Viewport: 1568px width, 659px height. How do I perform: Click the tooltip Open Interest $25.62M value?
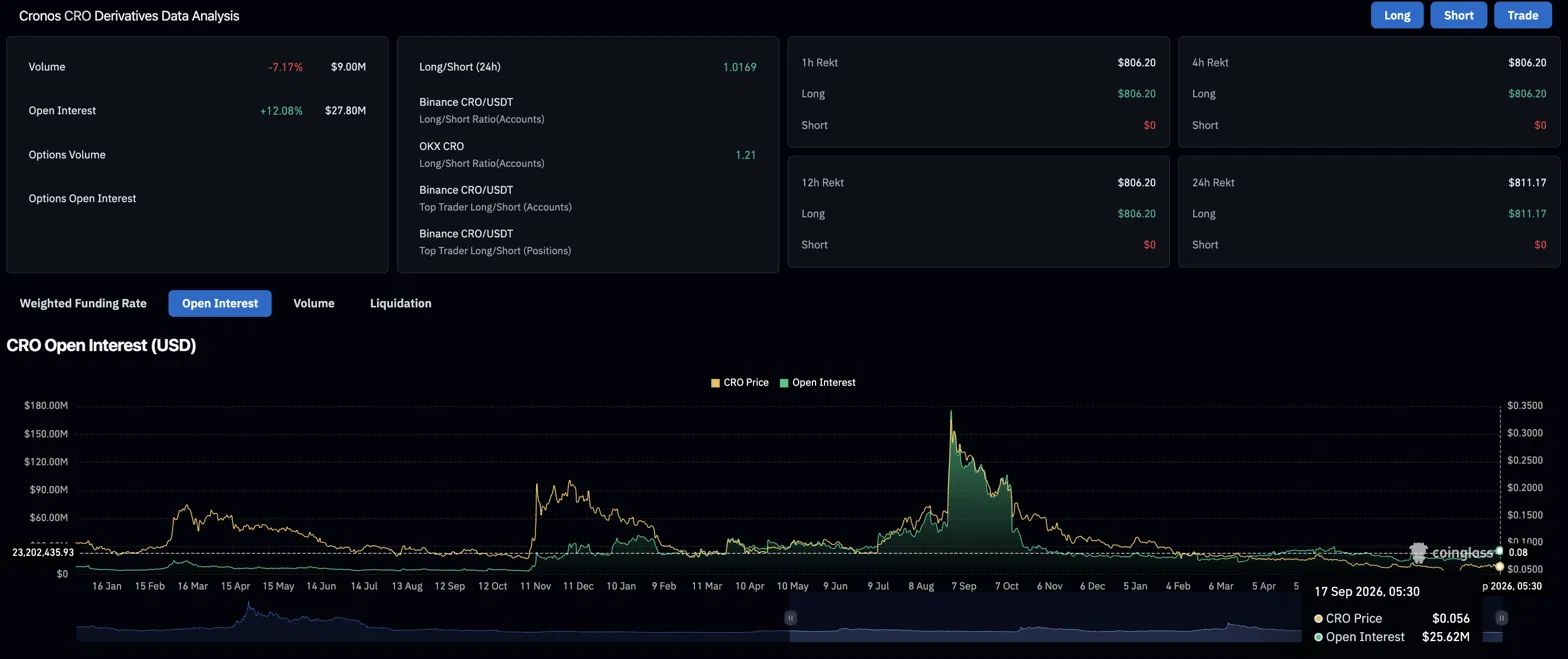coord(1445,637)
